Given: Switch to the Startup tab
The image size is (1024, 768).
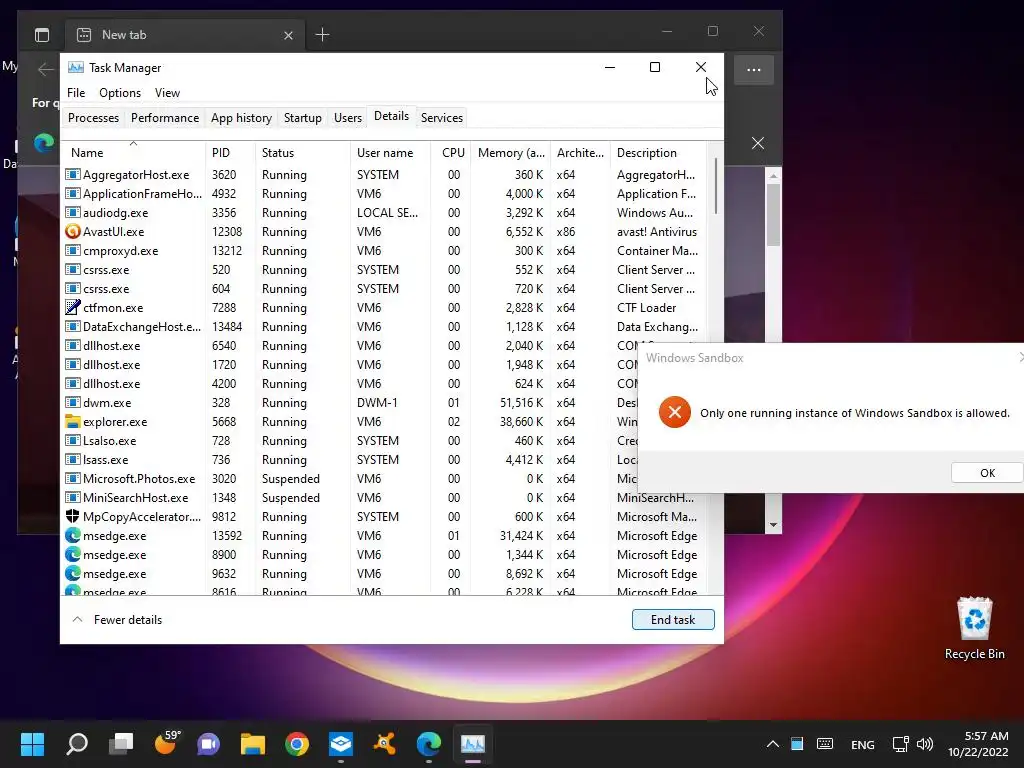Looking at the screenshot, I should 302,118.
